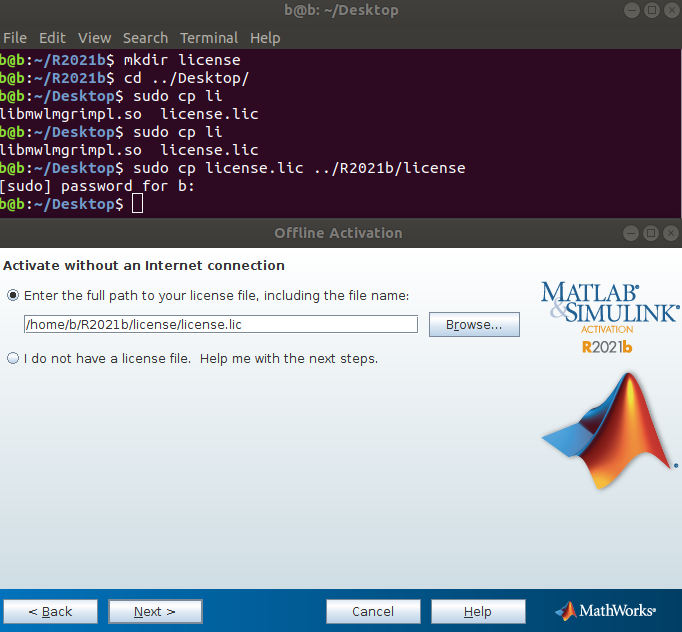Open the Help menu in the terminal
This screenshot has height=632, width=682.
tap(265, 38)
